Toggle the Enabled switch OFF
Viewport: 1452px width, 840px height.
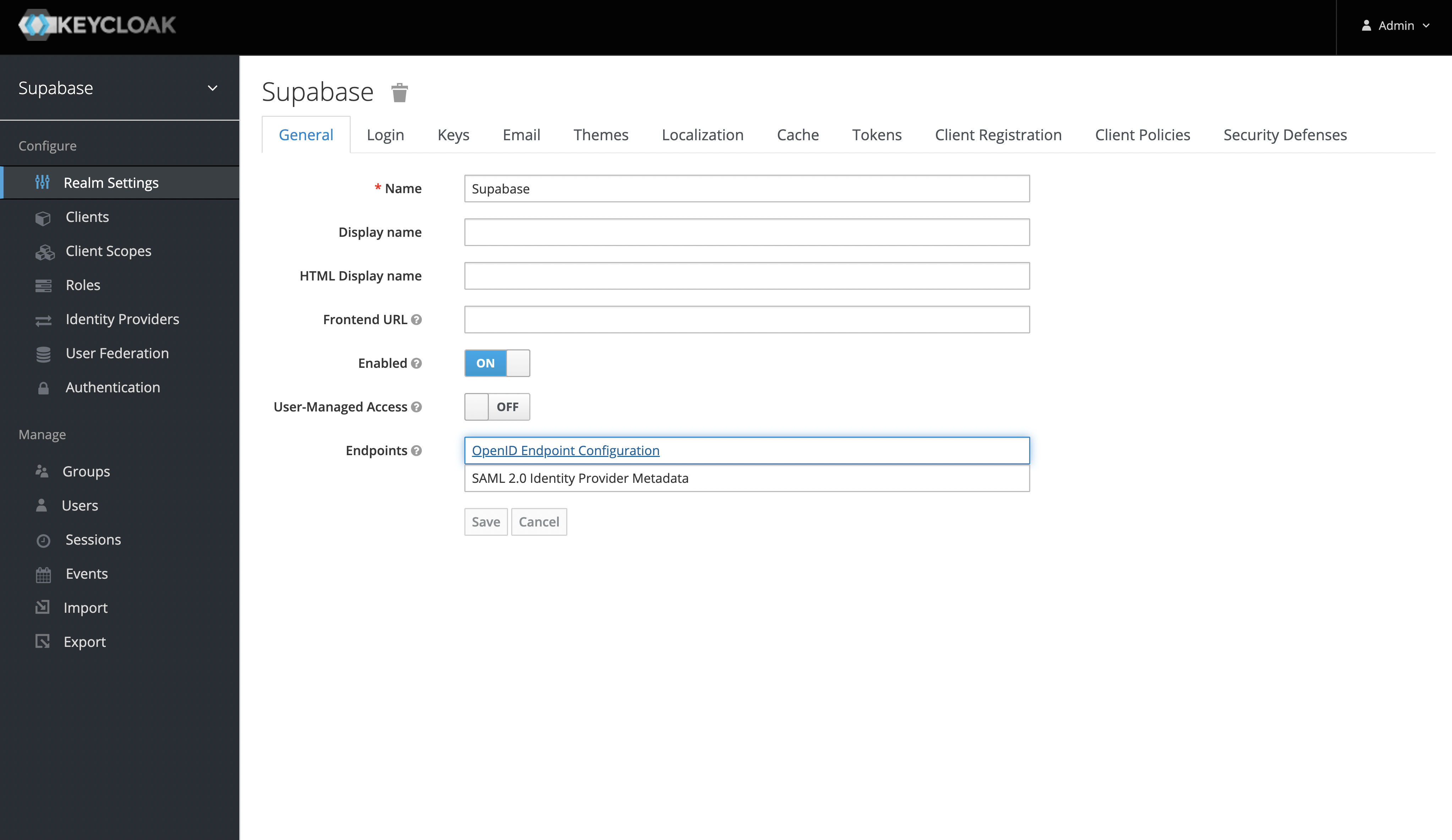tap(497, 363)
